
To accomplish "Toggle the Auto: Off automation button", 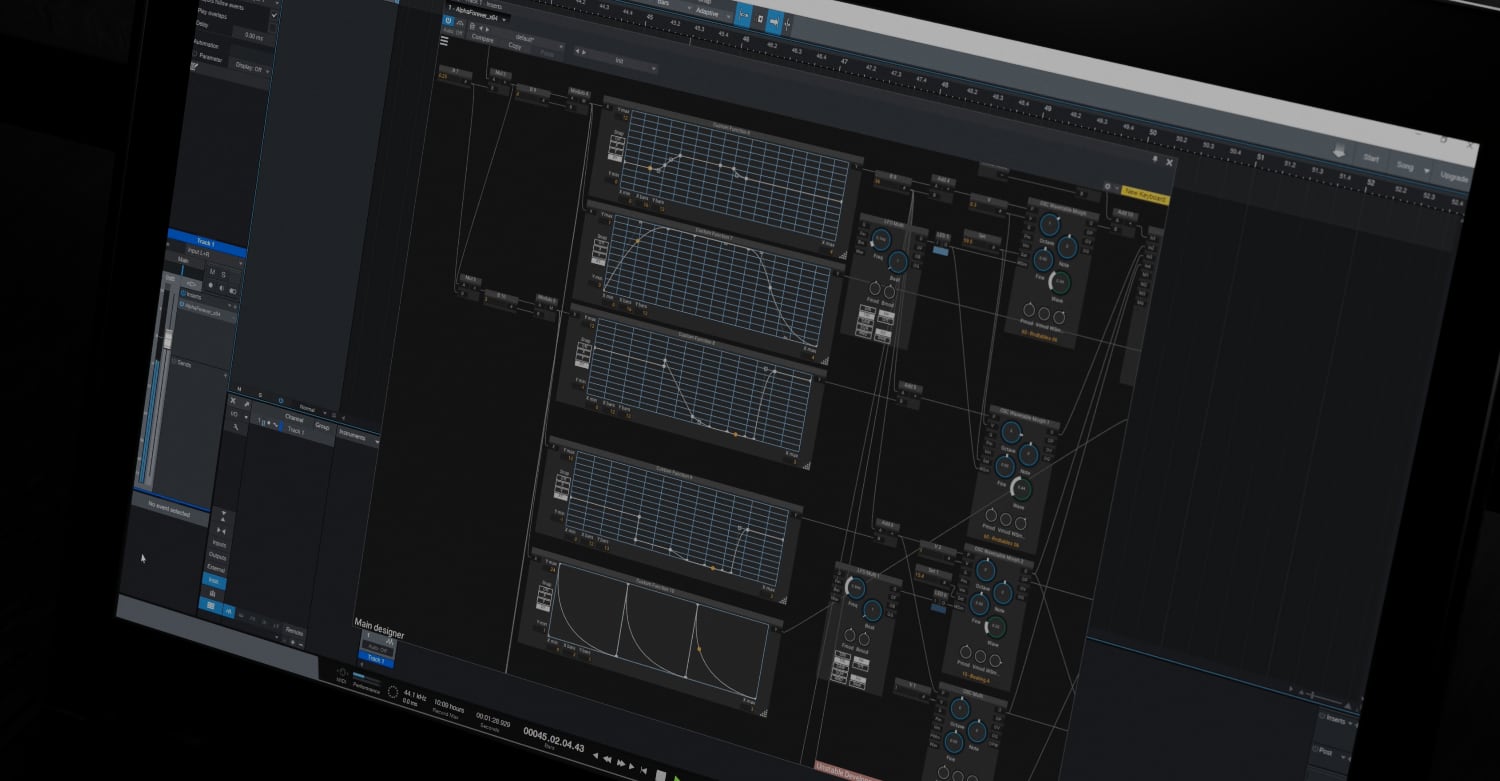I will tap(377, 649).
